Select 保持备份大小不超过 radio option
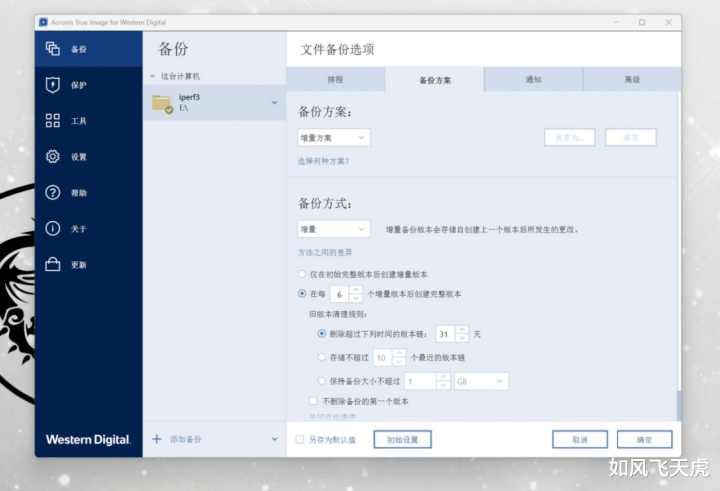The height and width of the screenshot is (491, 720). [x=322, y=381]
